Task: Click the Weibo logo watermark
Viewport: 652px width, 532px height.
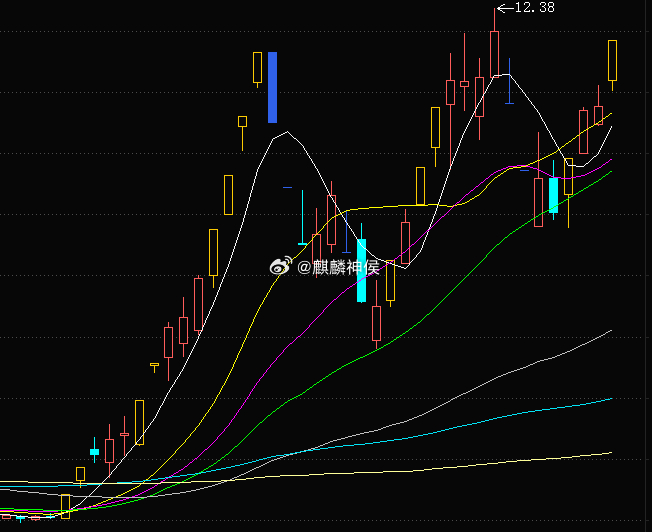Action: coord(281,267)
